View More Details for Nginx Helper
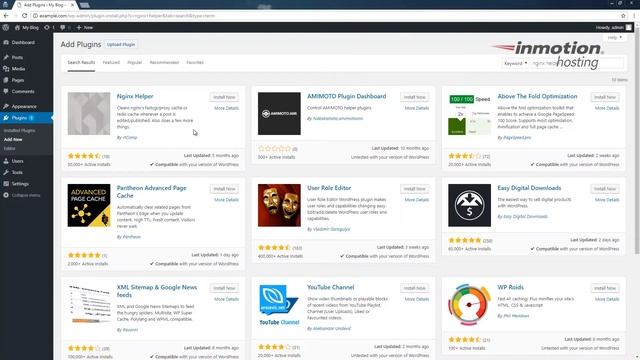 (226, 108)
